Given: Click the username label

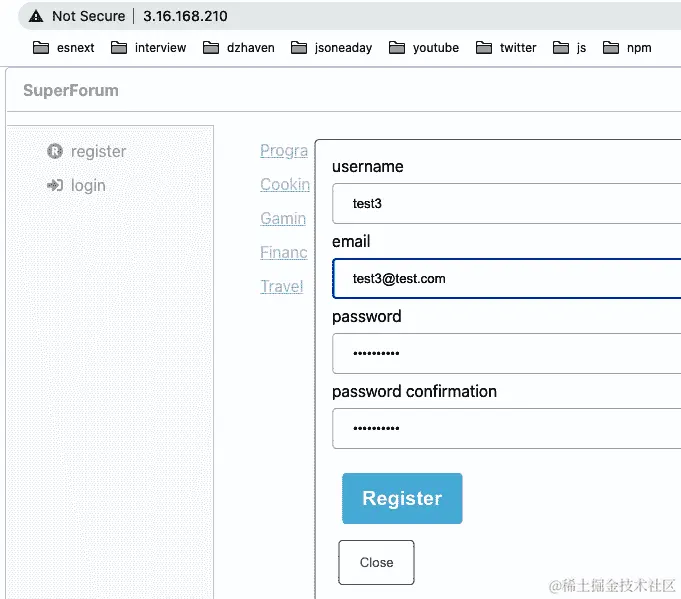Looking at the screenshot, I should click(367, 166).
